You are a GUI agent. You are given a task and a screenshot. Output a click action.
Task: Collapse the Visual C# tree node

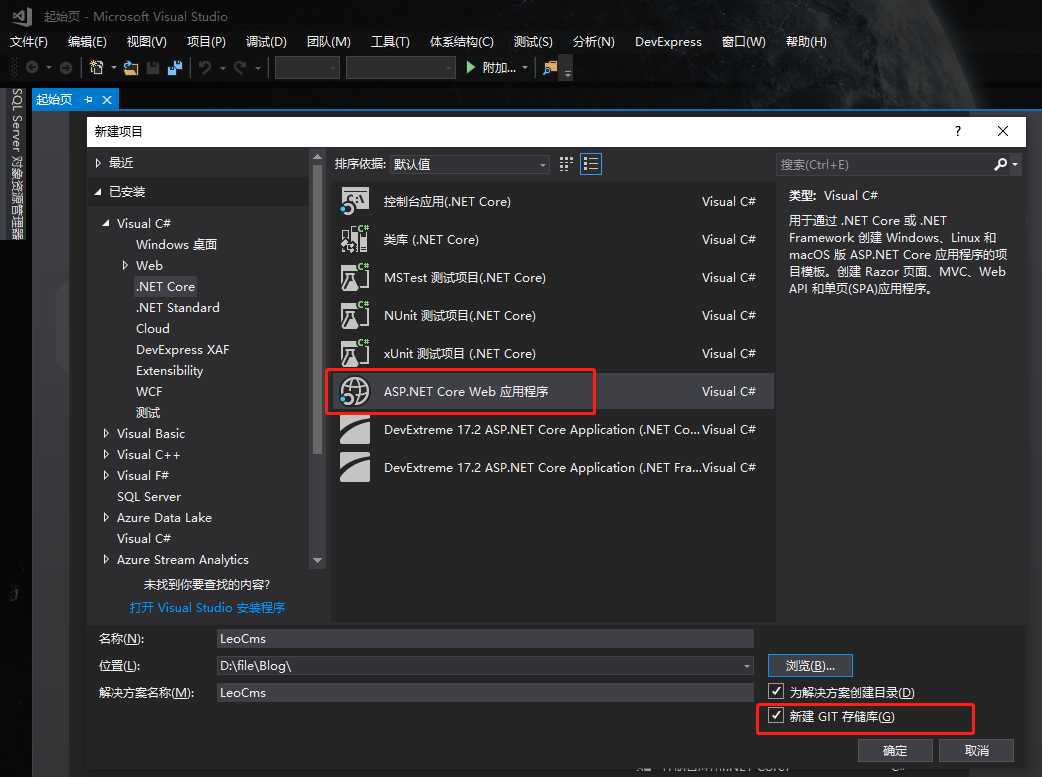(106, 223)
